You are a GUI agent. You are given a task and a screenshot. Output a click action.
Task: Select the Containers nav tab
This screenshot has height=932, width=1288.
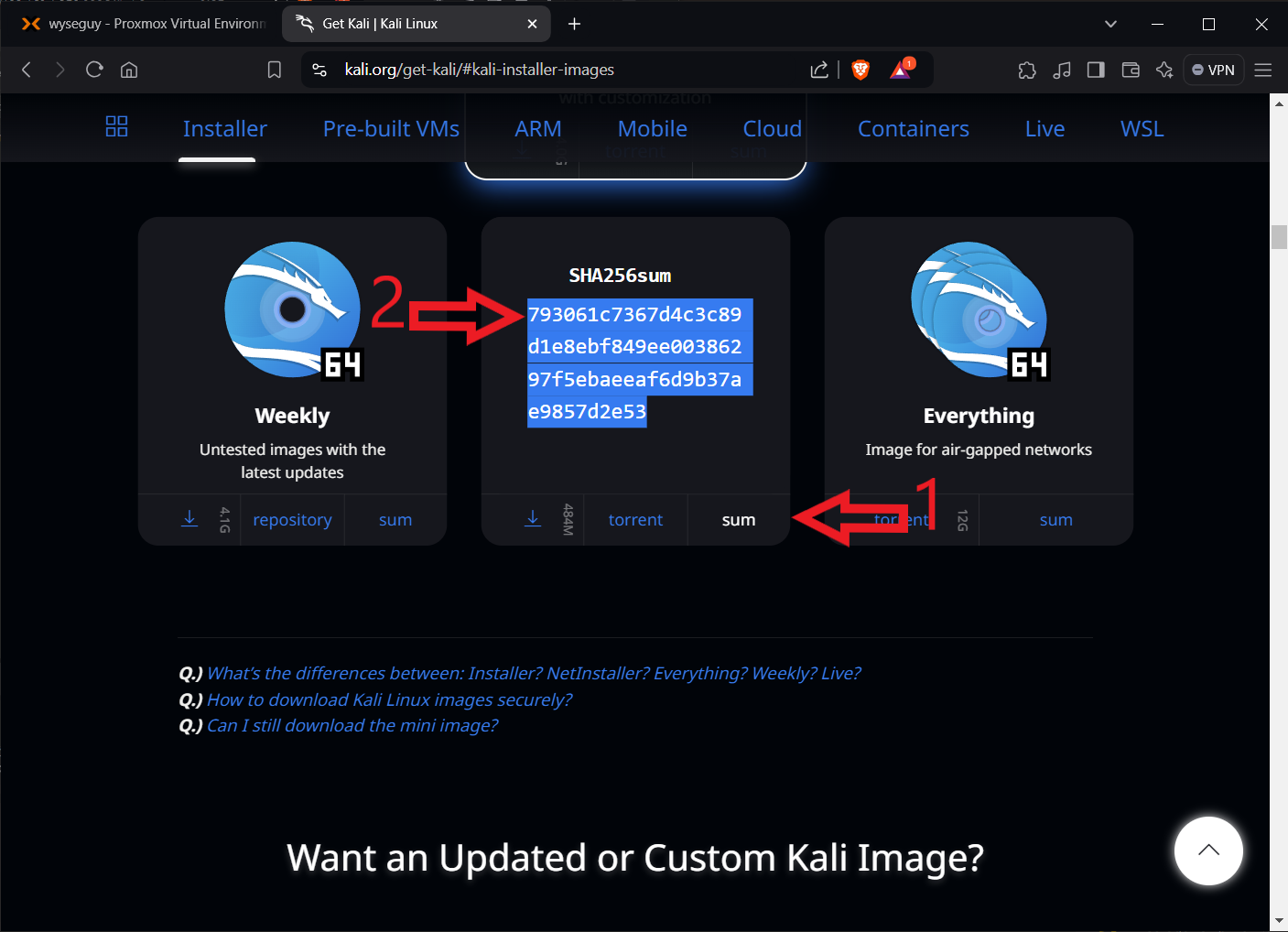[914, 129]
